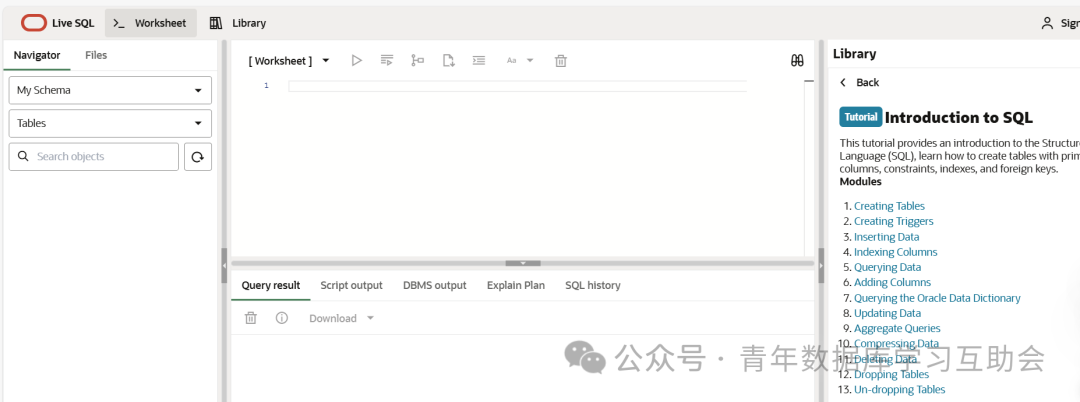Image resolution: width=1080 pixels, height=402 pixels.
Task: Switch to the Files tab
Action: tap(96, 55)
